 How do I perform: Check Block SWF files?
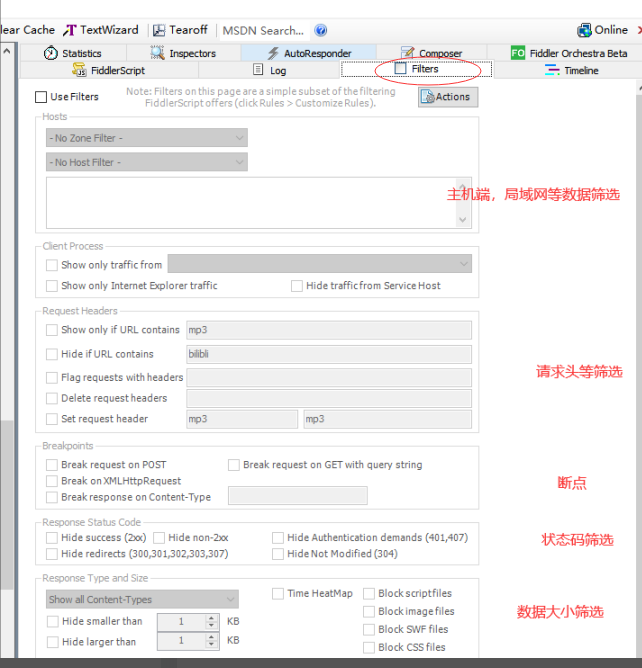click(369, 630)
